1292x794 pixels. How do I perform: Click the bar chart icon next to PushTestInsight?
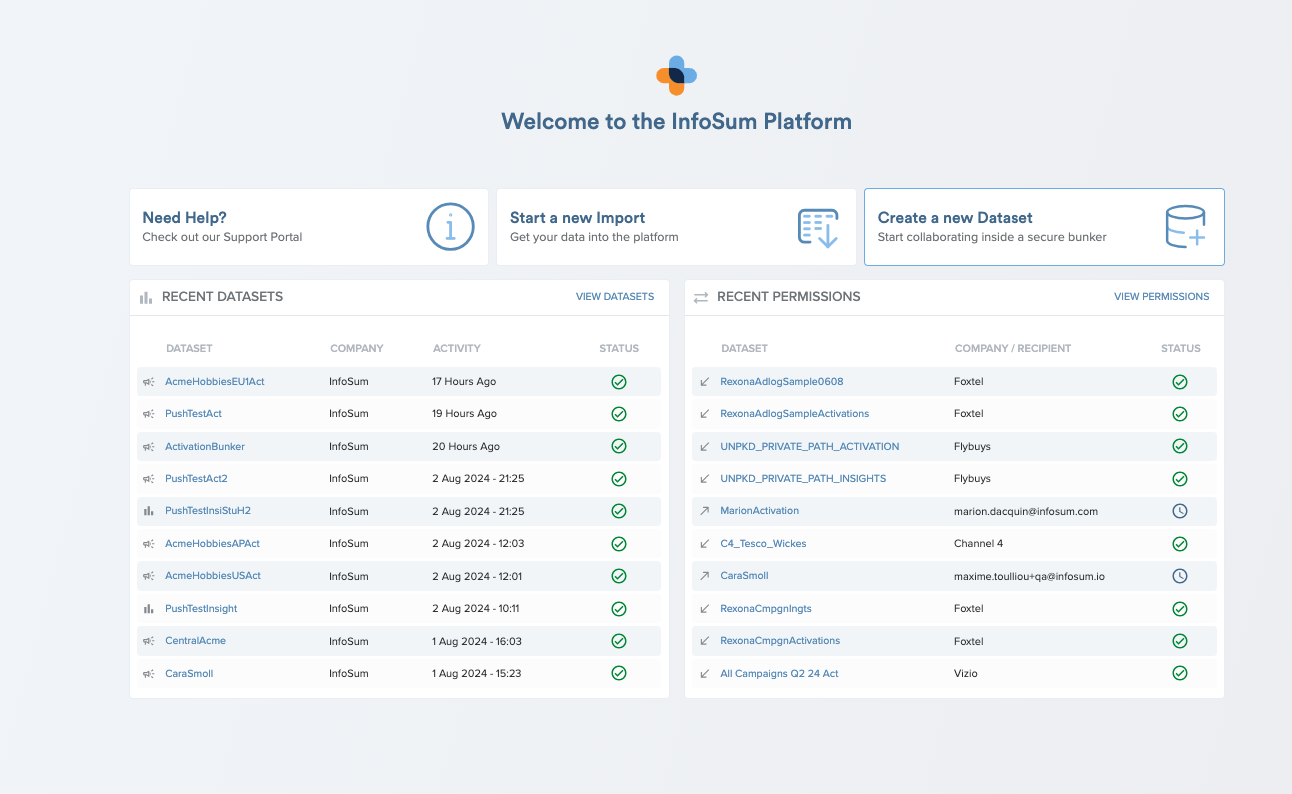(148, 608)
